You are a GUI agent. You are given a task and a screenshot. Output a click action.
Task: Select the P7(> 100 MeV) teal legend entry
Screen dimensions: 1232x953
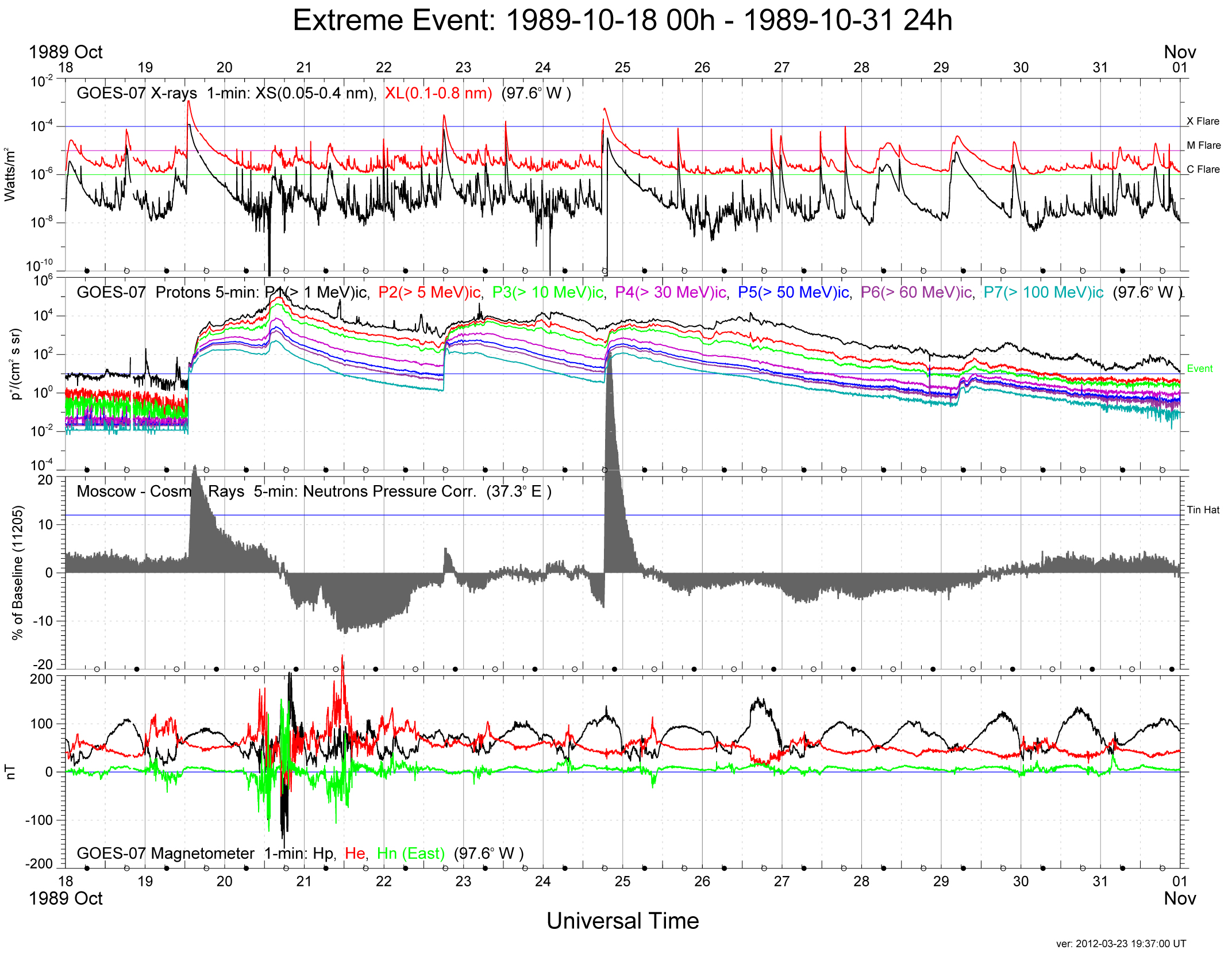click(x=1043, y=293)
